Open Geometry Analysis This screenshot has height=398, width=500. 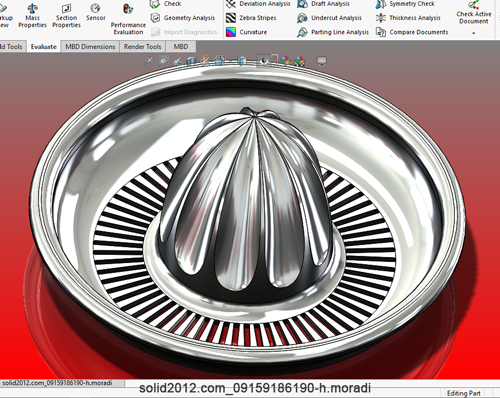183,18
